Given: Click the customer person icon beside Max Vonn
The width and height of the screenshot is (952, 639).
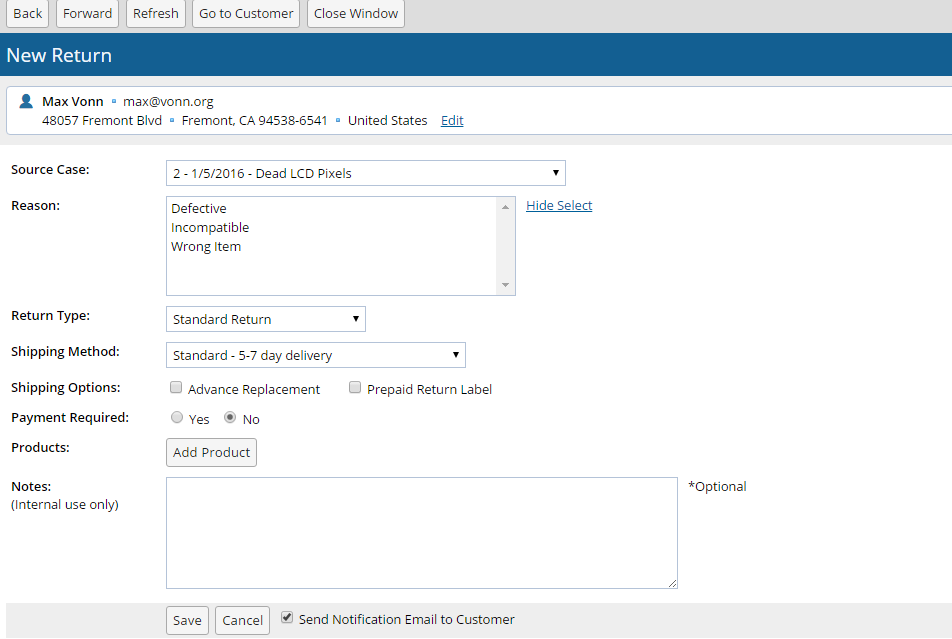Looking at the screenshot, I should pos(27,101).
